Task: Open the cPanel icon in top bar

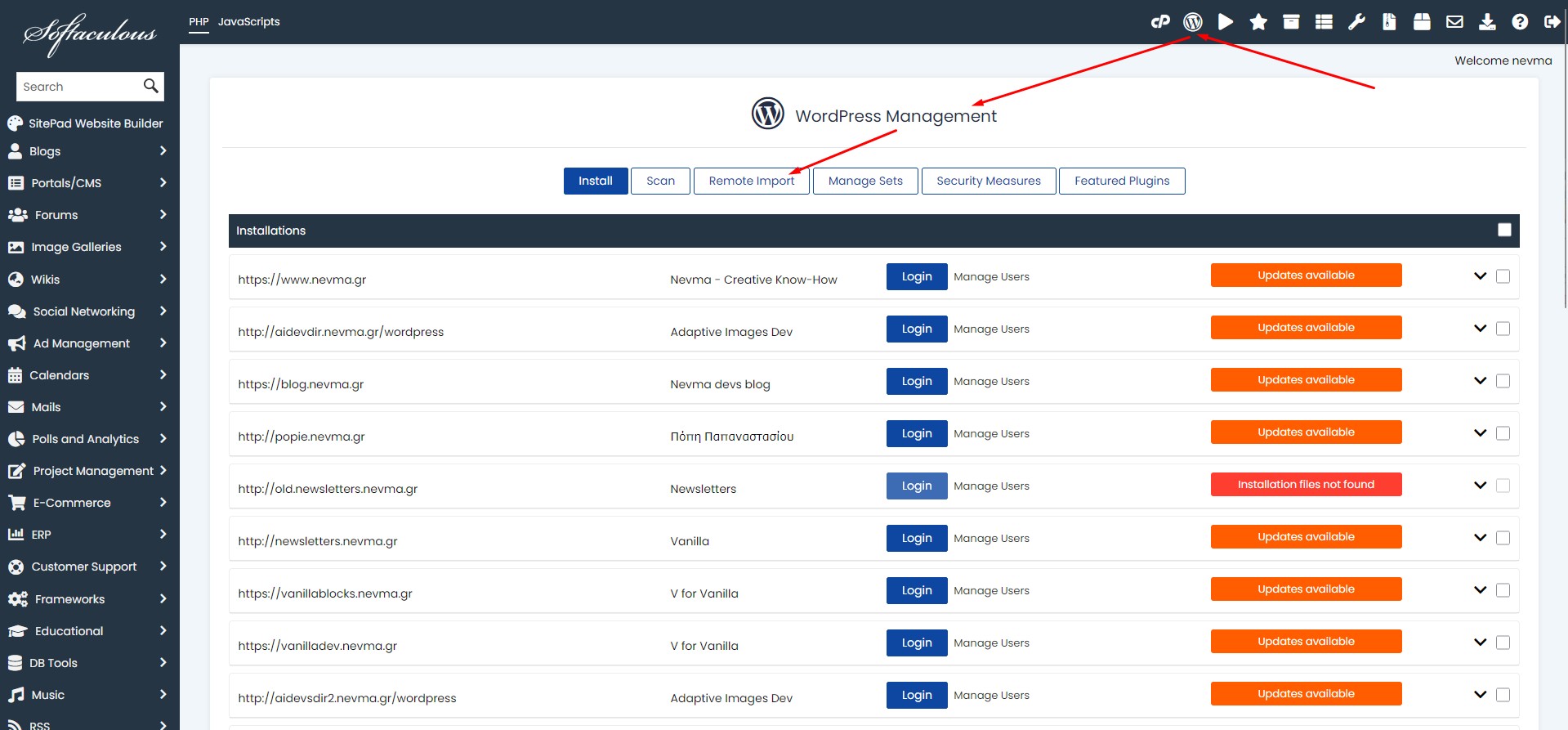Action: click(1160, 22)
